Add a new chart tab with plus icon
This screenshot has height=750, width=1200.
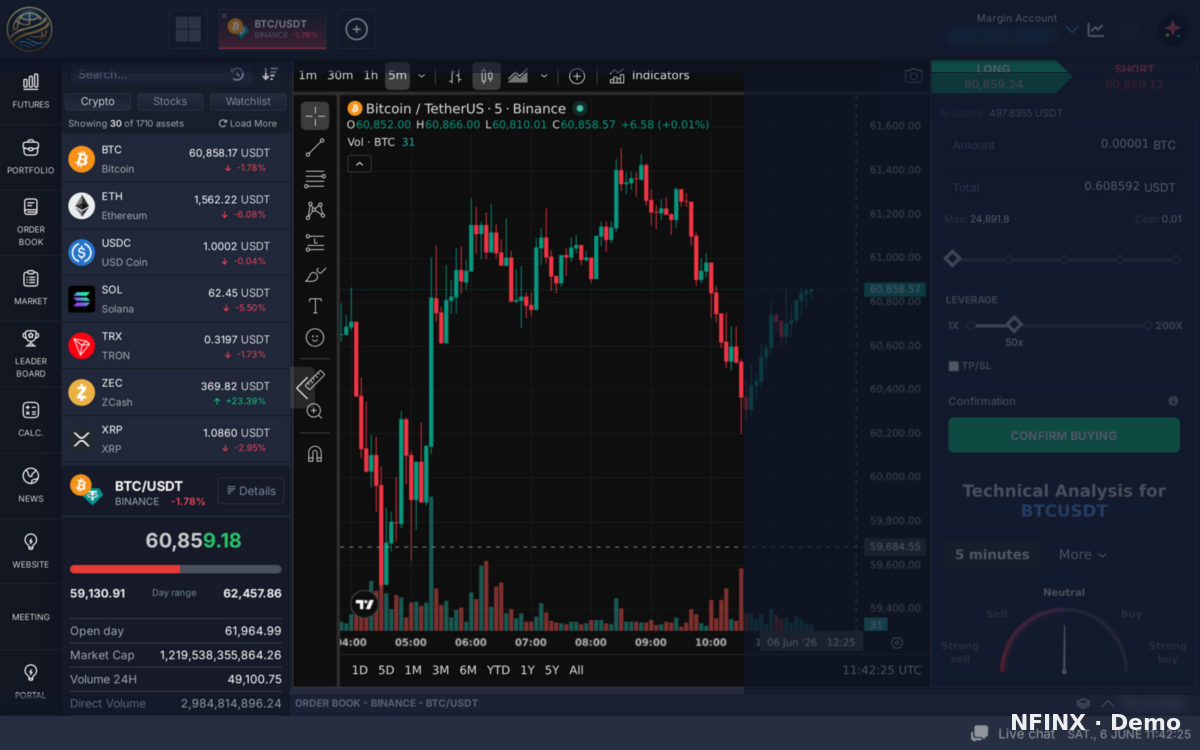356,29
